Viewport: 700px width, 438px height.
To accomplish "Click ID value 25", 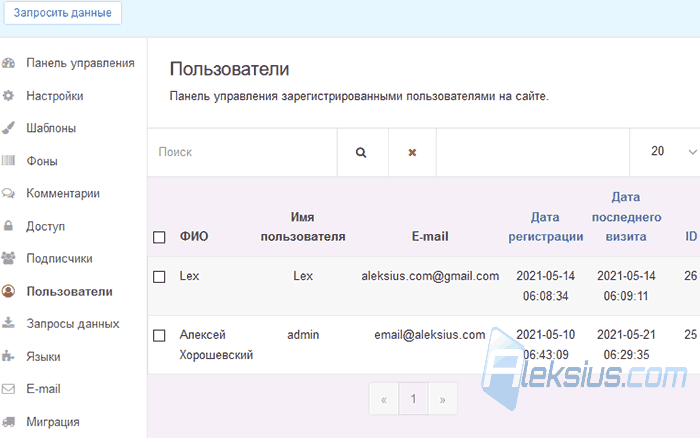I will [x=691, y=334].
